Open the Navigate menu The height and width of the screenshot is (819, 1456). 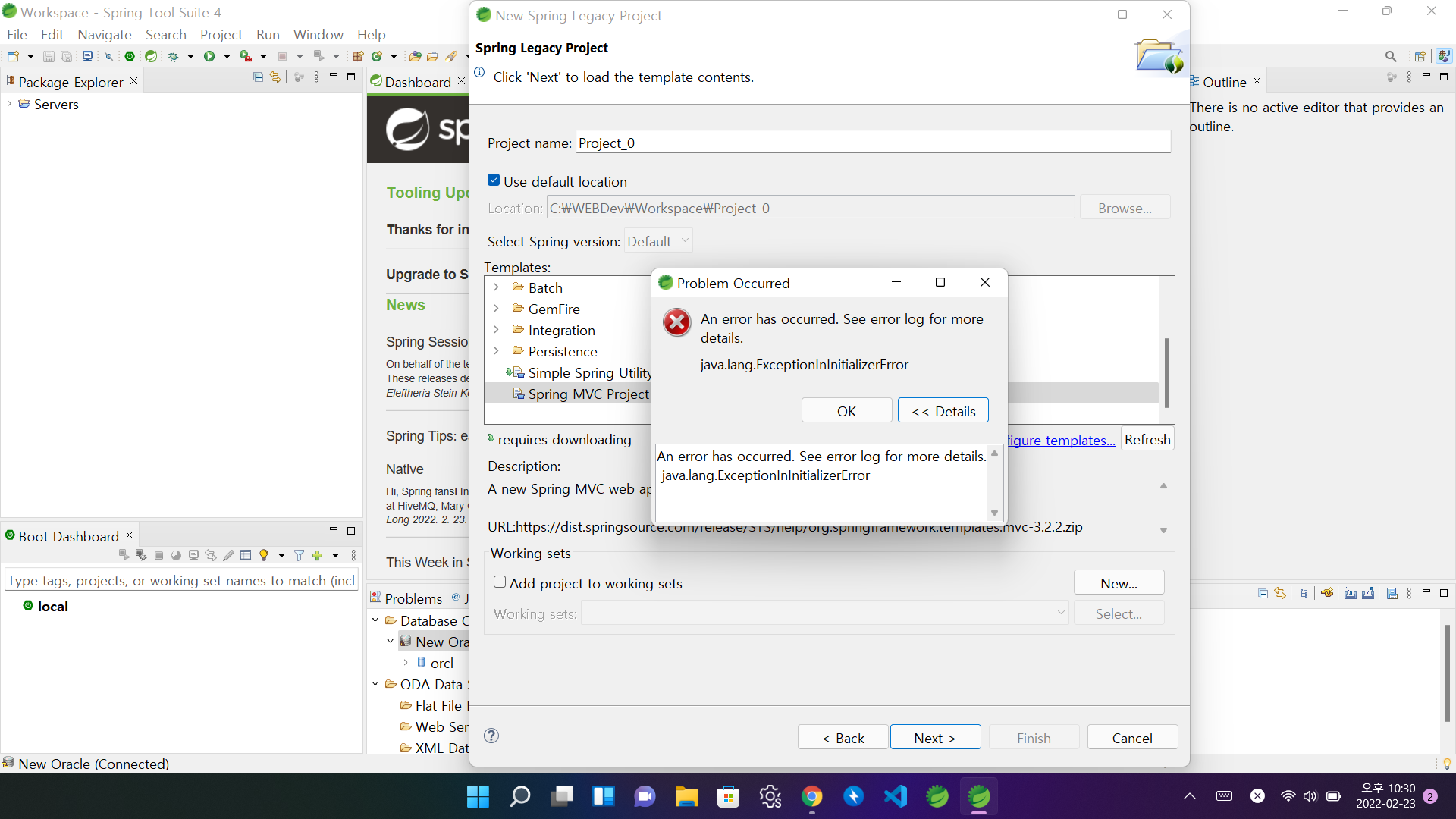(104, 35)
